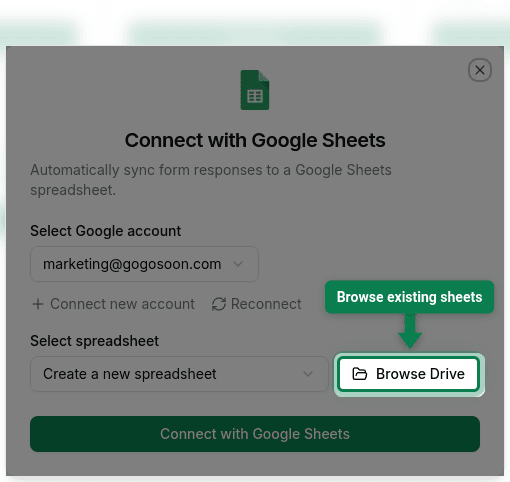
Task: Click the chevron in the Google account selector
Action: click(x=238, y=264)
